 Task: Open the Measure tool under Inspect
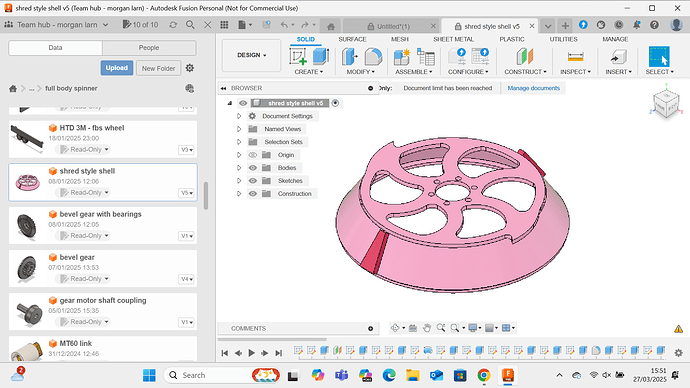(575, 56)
